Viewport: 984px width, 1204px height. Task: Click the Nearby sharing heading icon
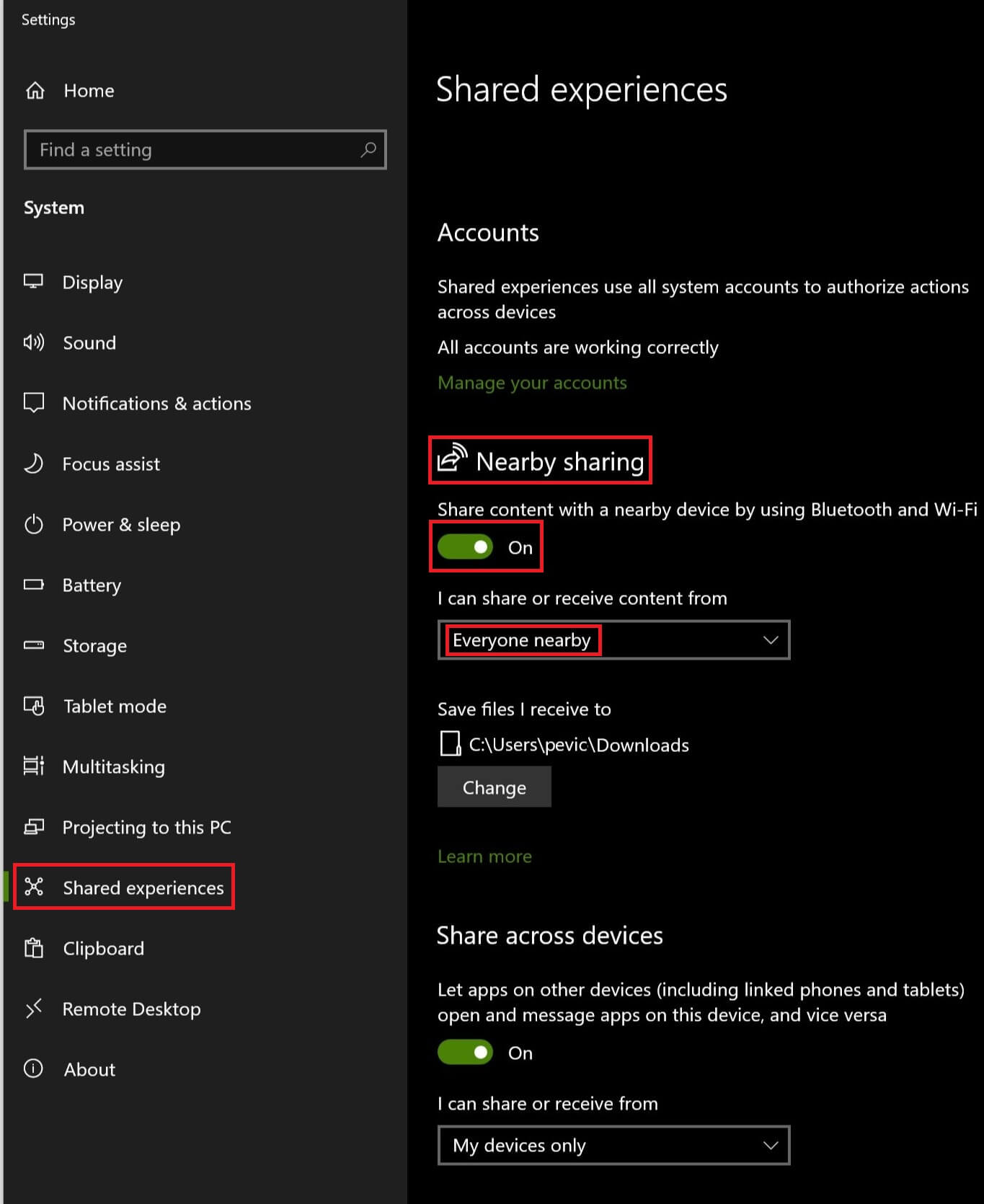click(x=453, y=459)
